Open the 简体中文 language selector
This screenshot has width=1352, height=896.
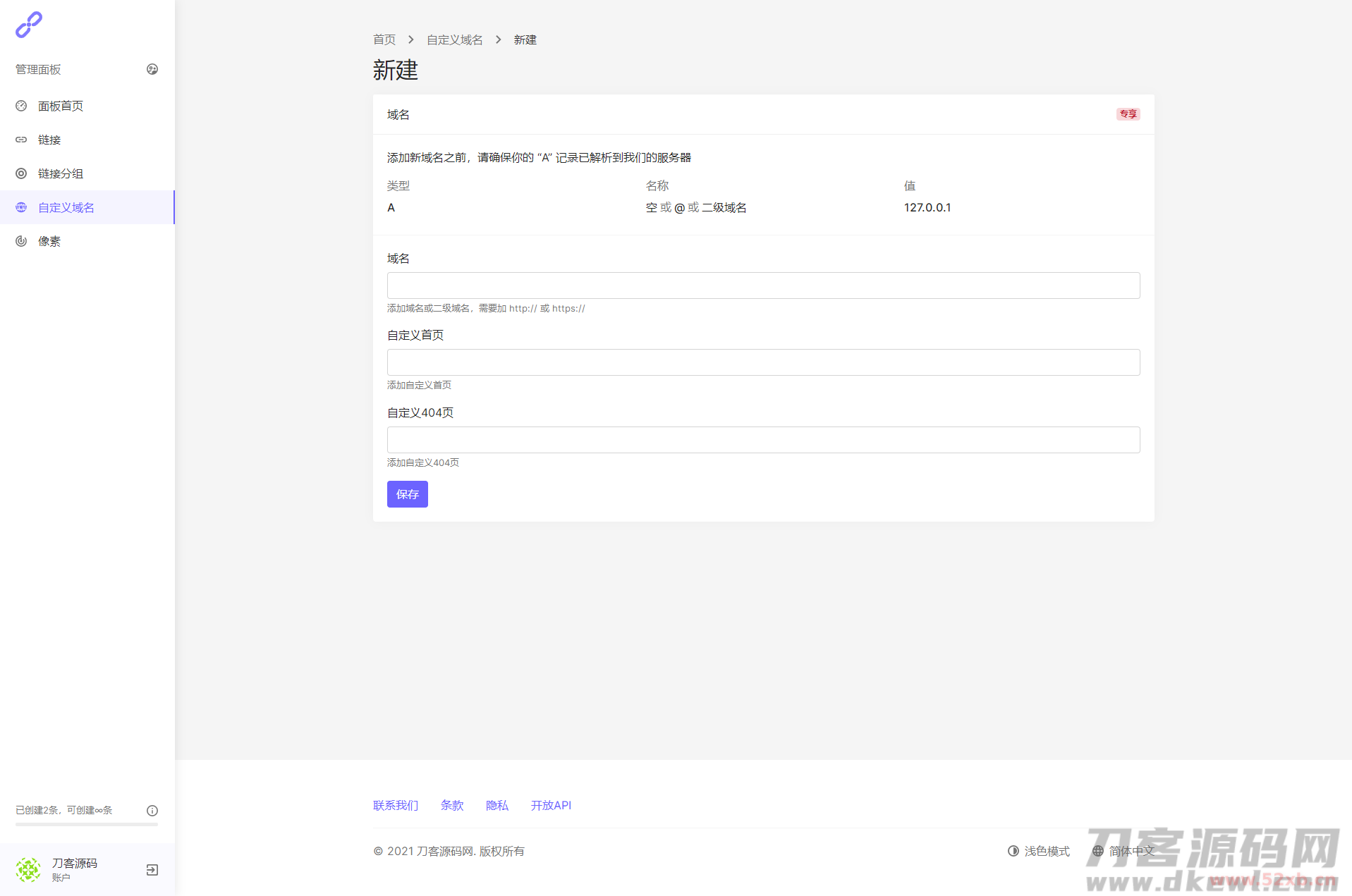click(1123, 851)
